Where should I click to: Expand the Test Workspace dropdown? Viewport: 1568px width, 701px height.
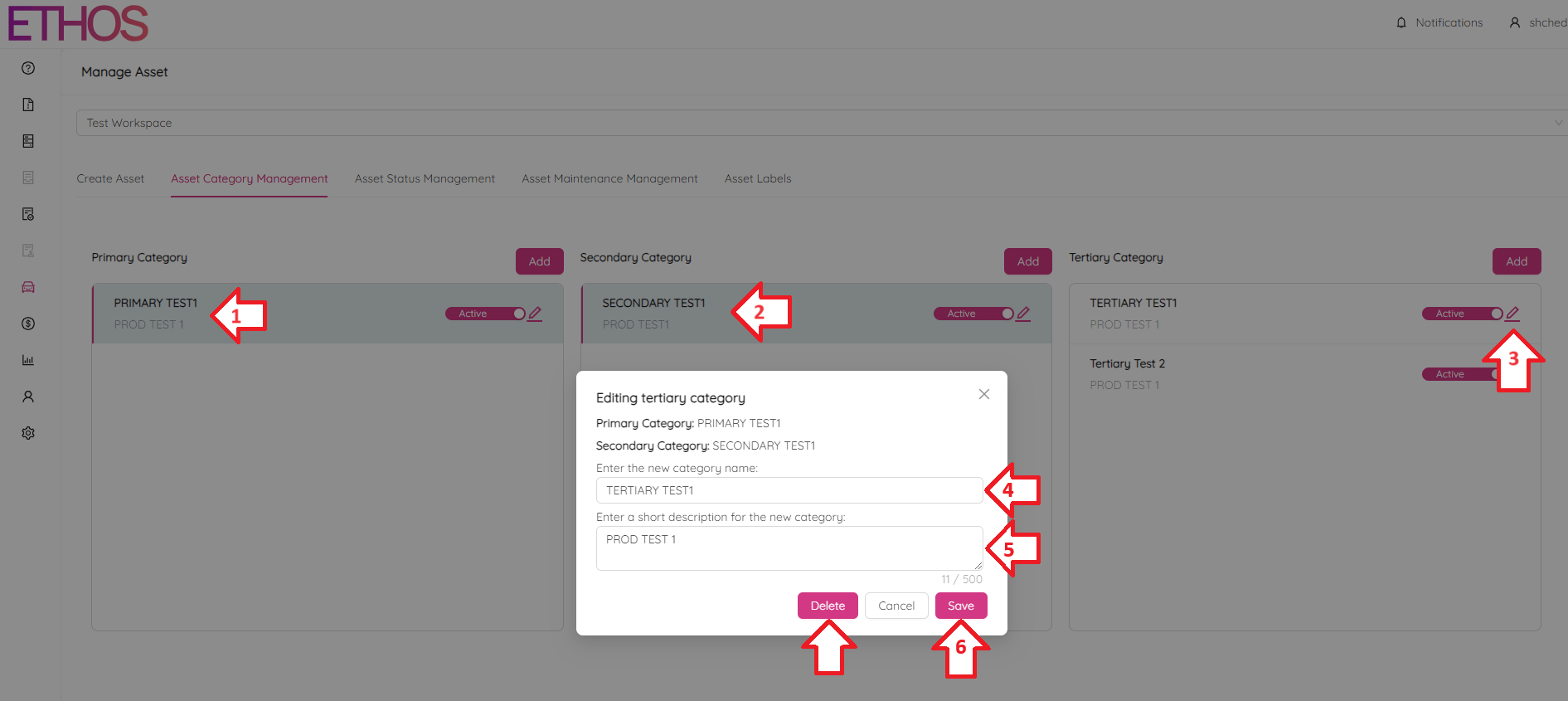click(x=821, y=123)
